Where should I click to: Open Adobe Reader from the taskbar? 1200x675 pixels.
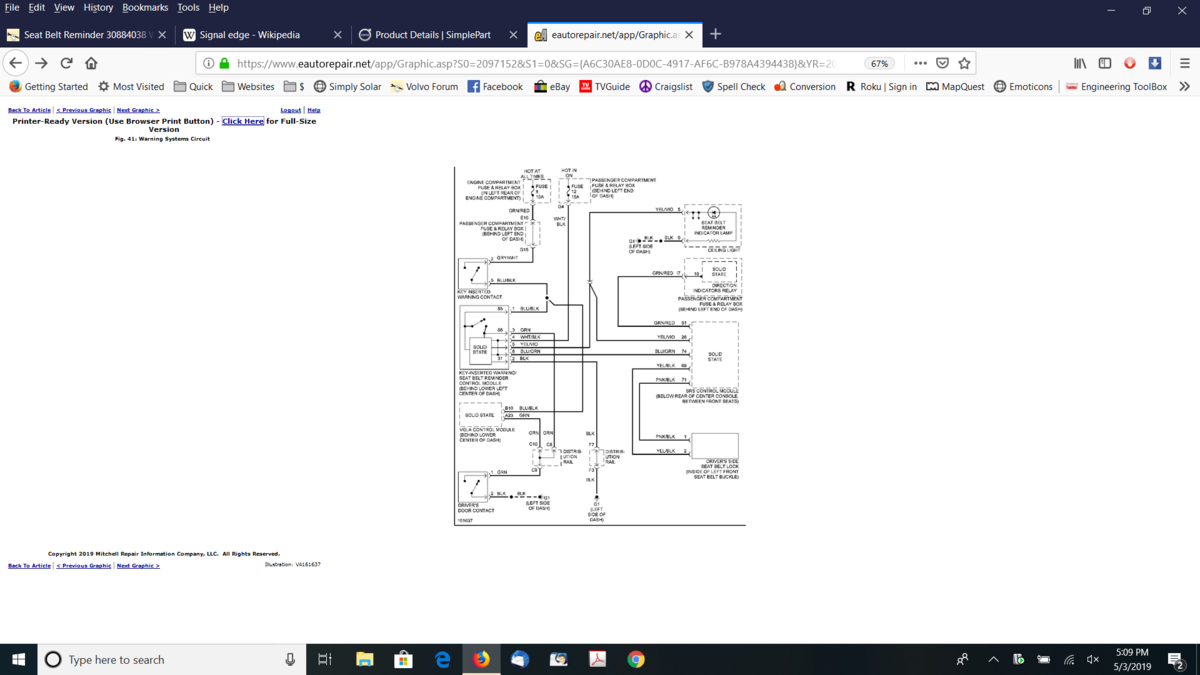598,659
